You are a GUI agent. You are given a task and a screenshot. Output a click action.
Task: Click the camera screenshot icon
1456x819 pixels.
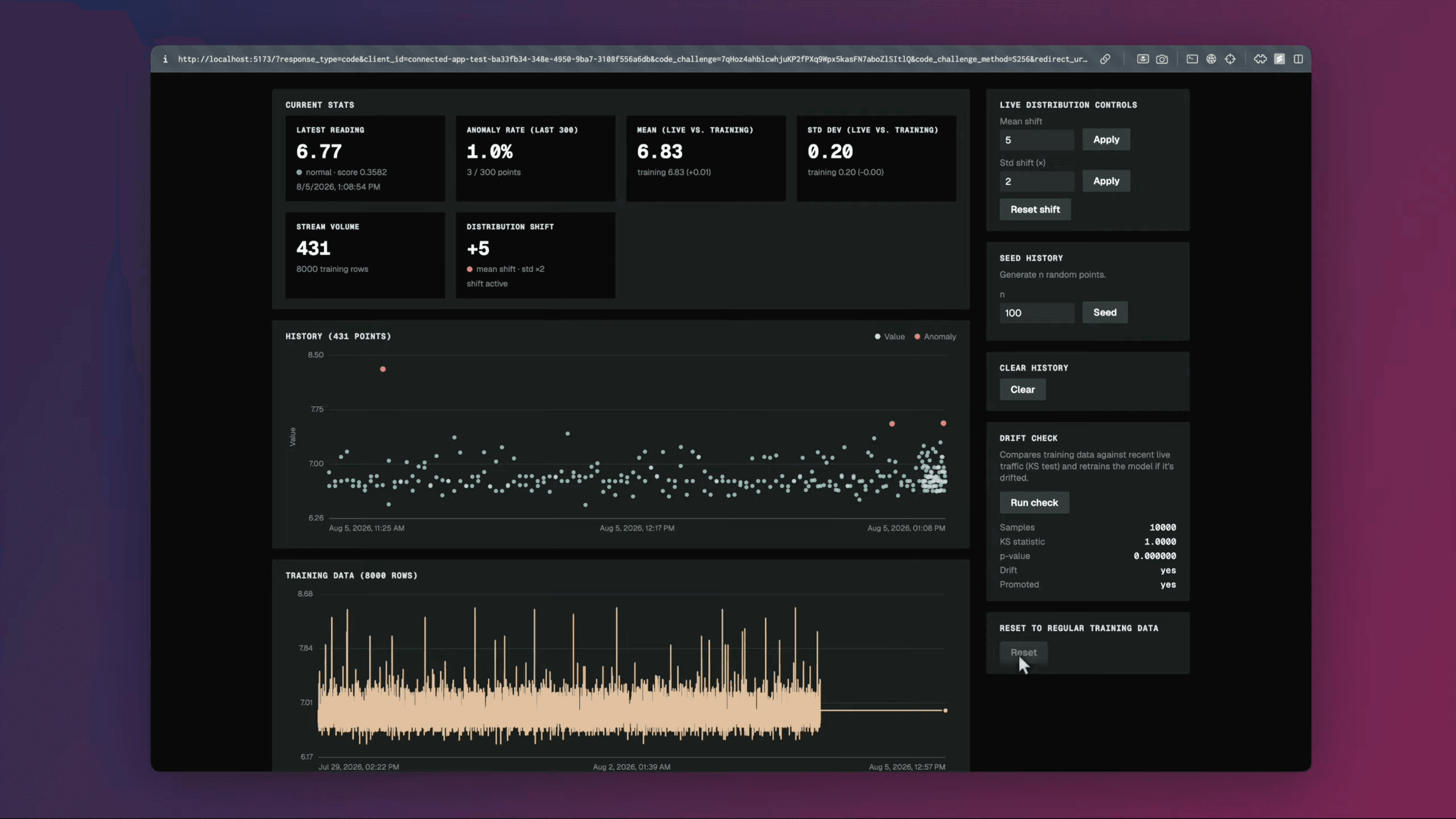click(1162, 59)
